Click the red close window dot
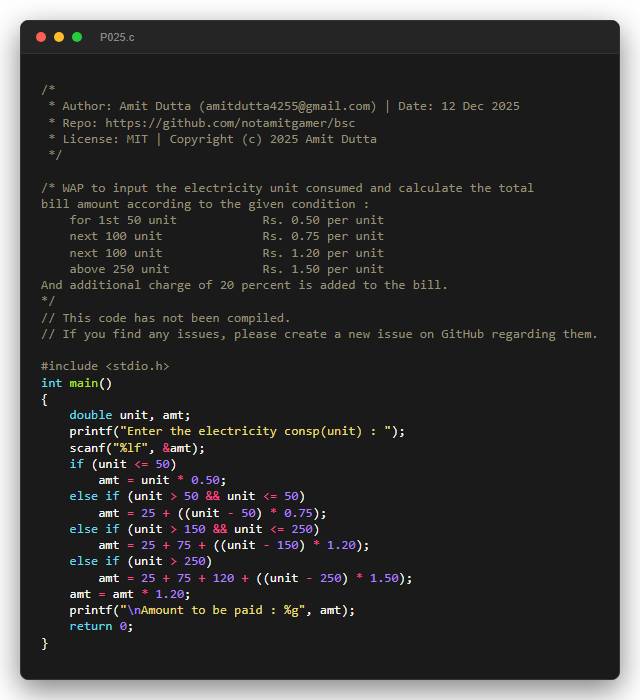 point(41,37)
